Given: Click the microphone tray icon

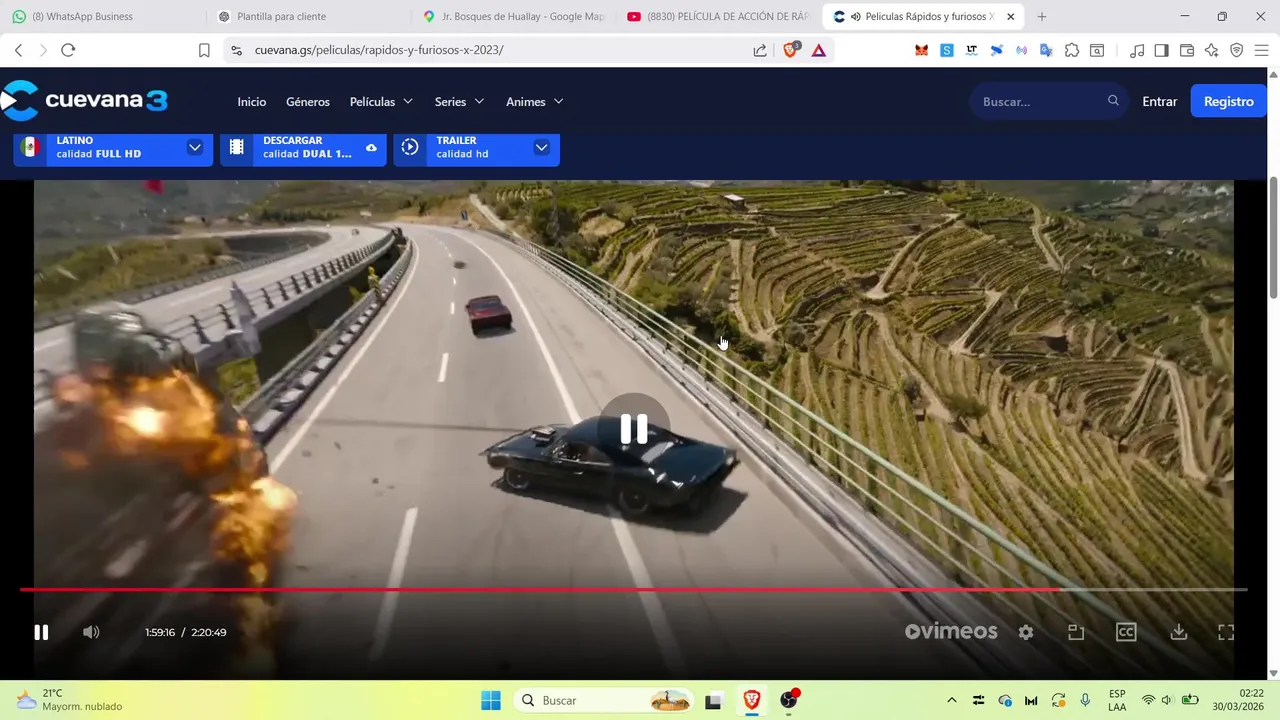Looking at the screenshot, I should (1085, 700).
